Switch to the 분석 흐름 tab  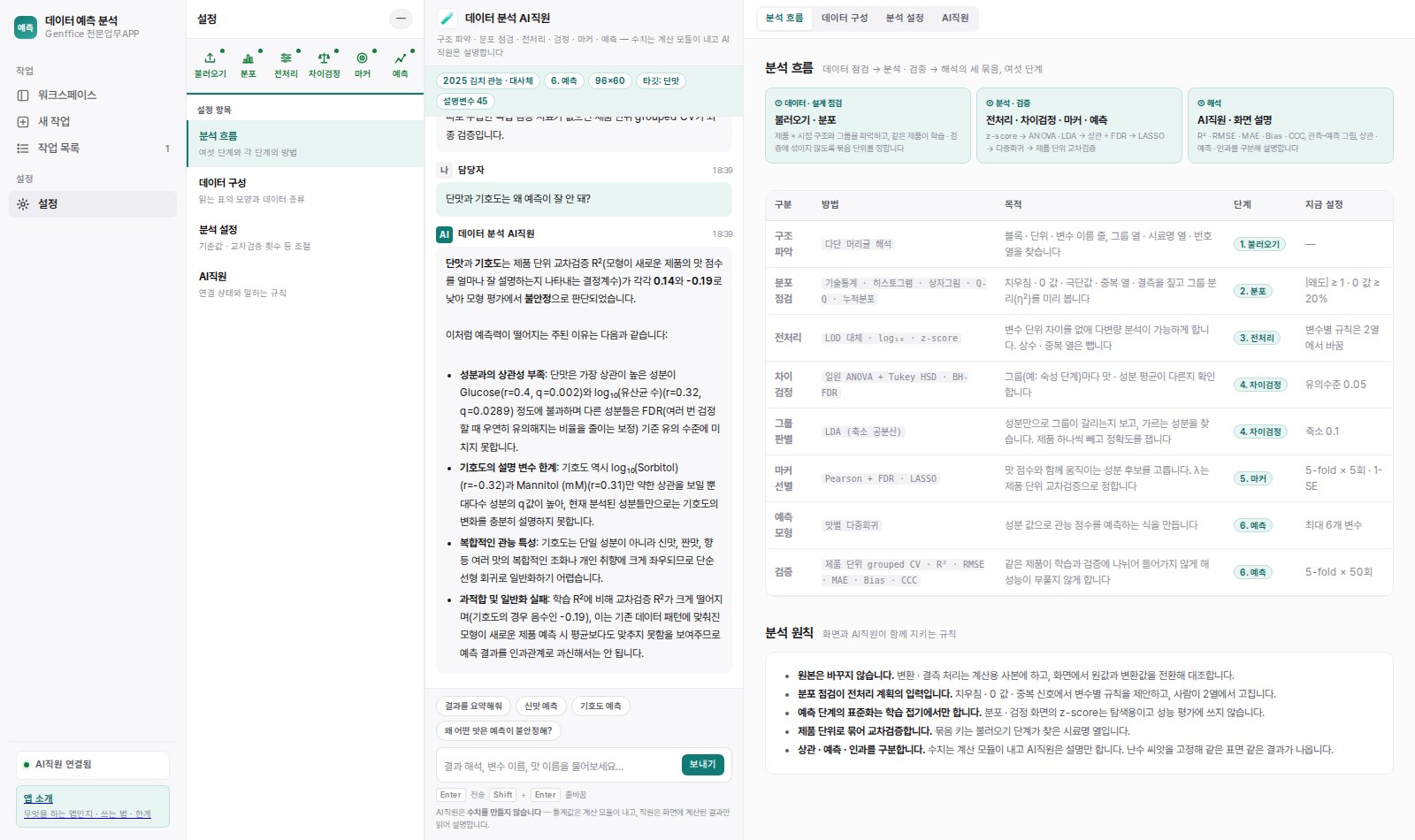(784, 18)
